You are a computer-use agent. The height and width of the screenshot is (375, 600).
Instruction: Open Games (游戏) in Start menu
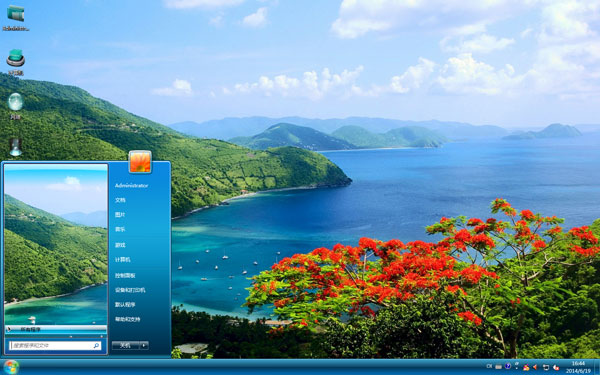click(120, 245)
